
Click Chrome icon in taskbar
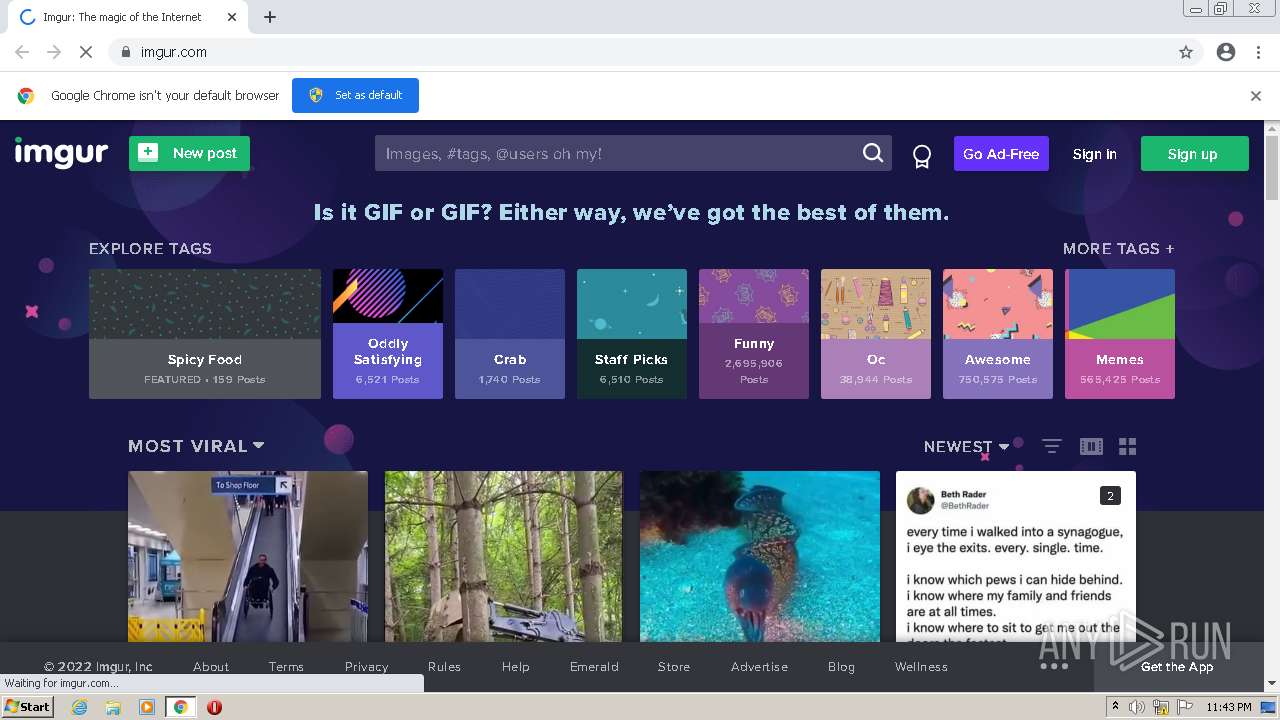click(180, 707)
